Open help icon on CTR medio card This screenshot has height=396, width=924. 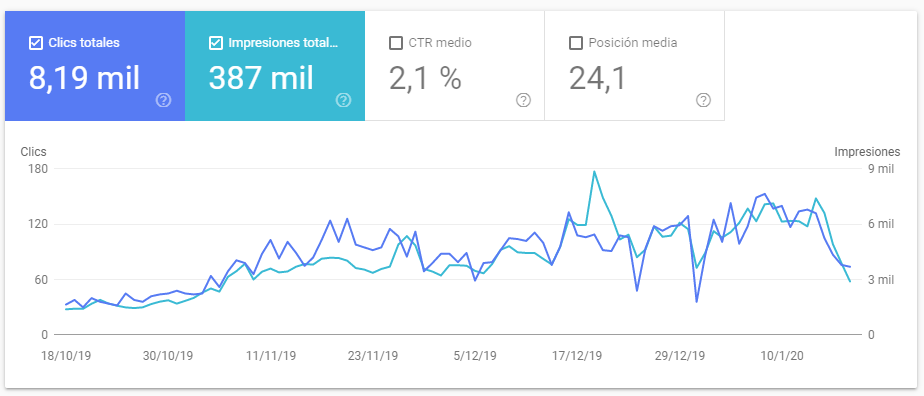(523, 100)
